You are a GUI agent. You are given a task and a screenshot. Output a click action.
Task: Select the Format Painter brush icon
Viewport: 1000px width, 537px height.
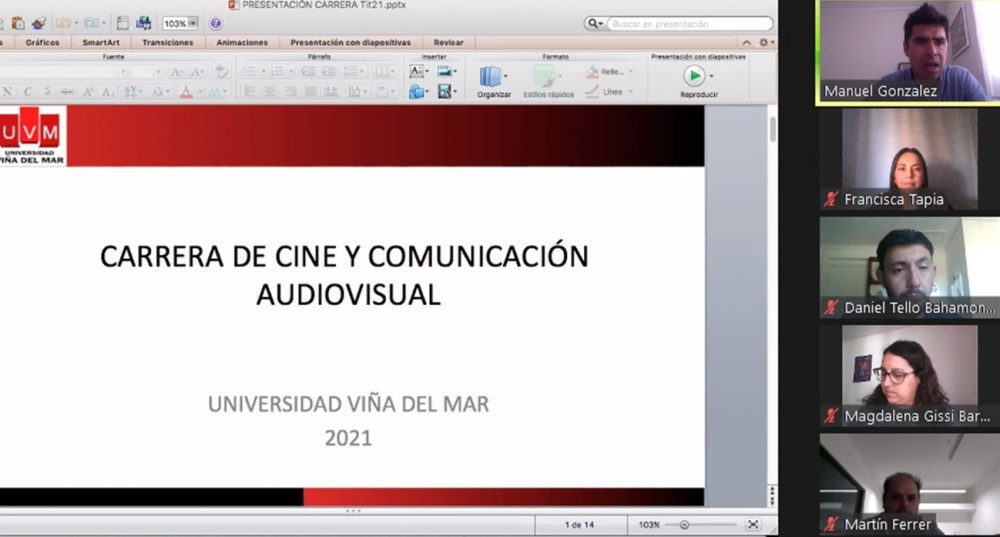(x=39, y=24)
